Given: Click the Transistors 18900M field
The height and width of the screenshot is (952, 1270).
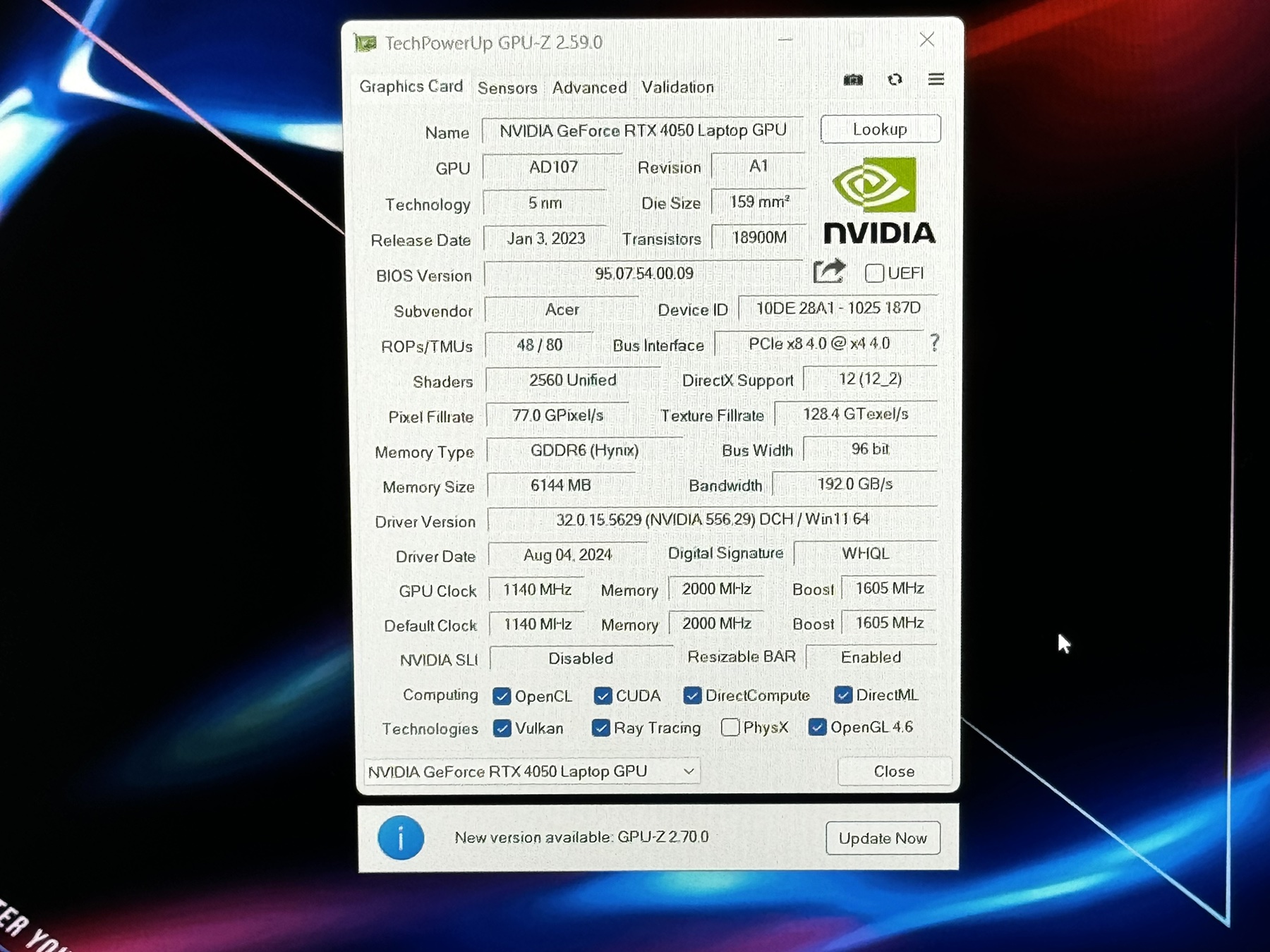Looking at the screenshot, I should tap(759, 238).
